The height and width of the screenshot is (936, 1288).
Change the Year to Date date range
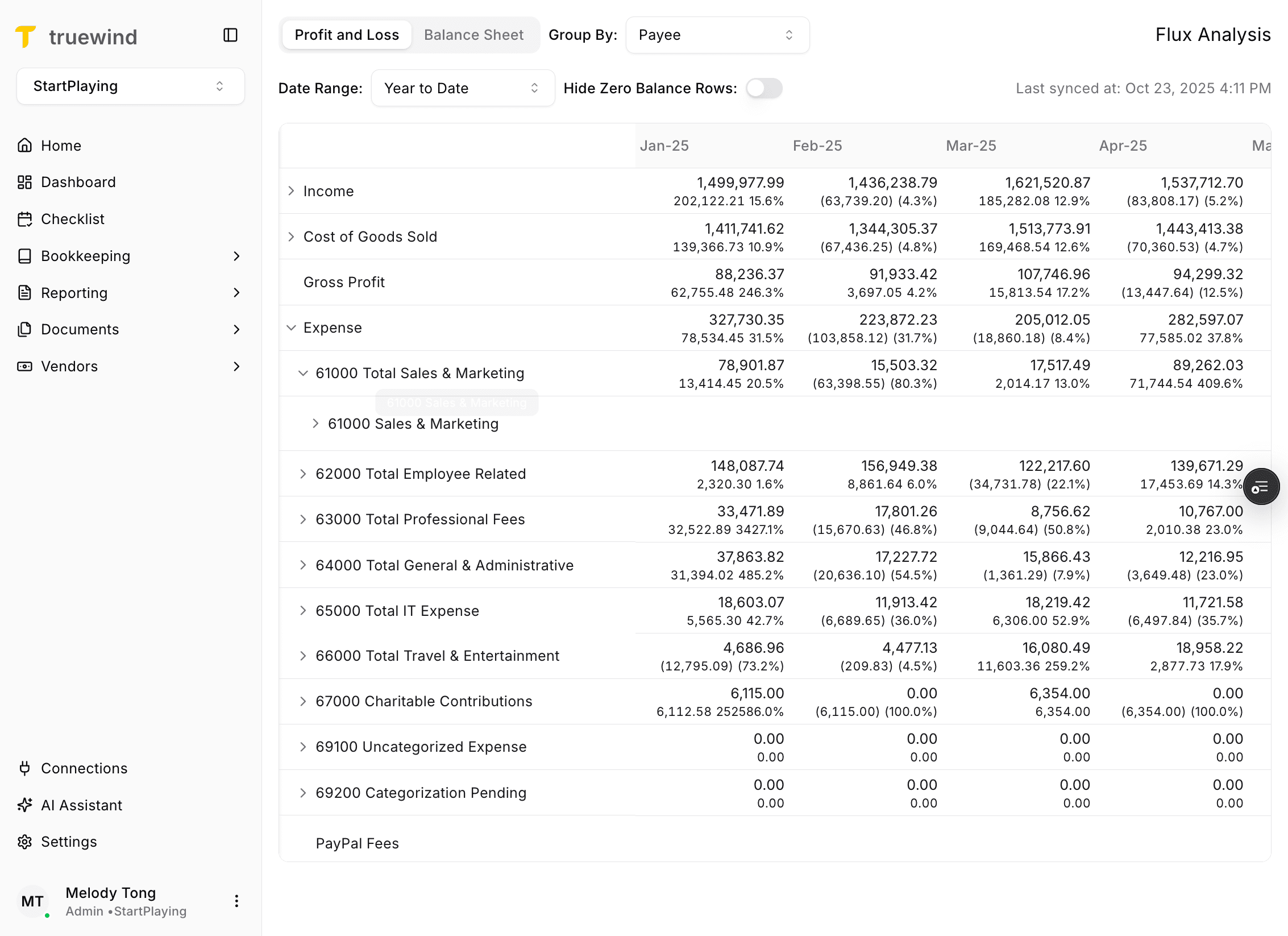point(463,88)
